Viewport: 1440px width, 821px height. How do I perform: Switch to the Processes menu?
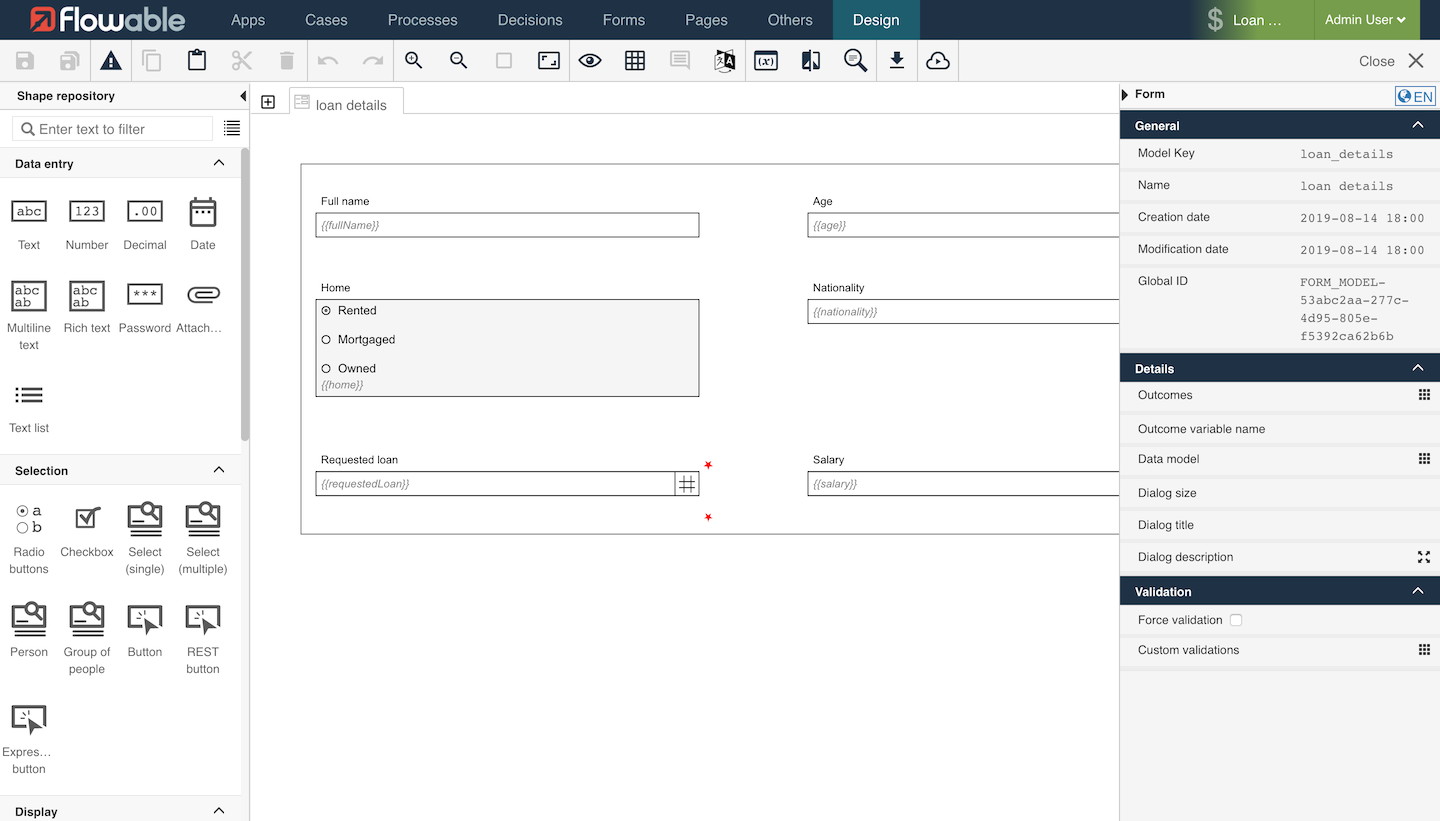(x=422, y=20)
